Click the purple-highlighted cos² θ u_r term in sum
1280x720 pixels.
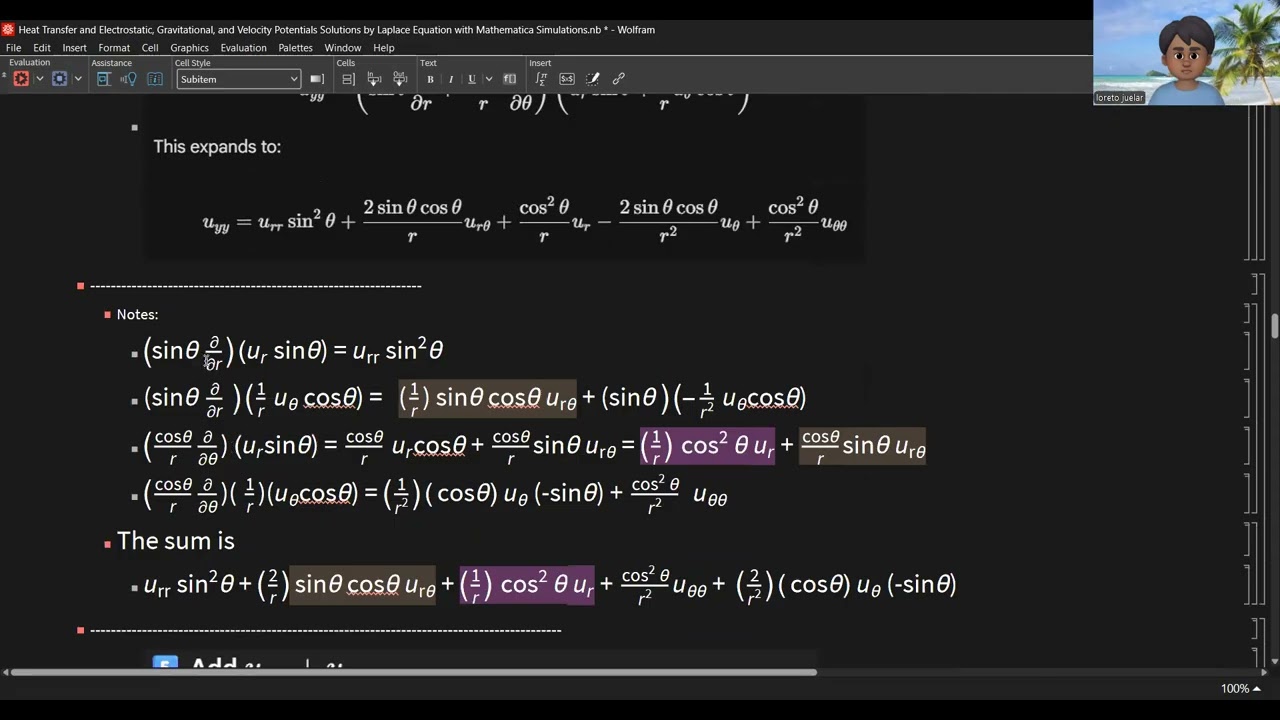pos(527,584)
